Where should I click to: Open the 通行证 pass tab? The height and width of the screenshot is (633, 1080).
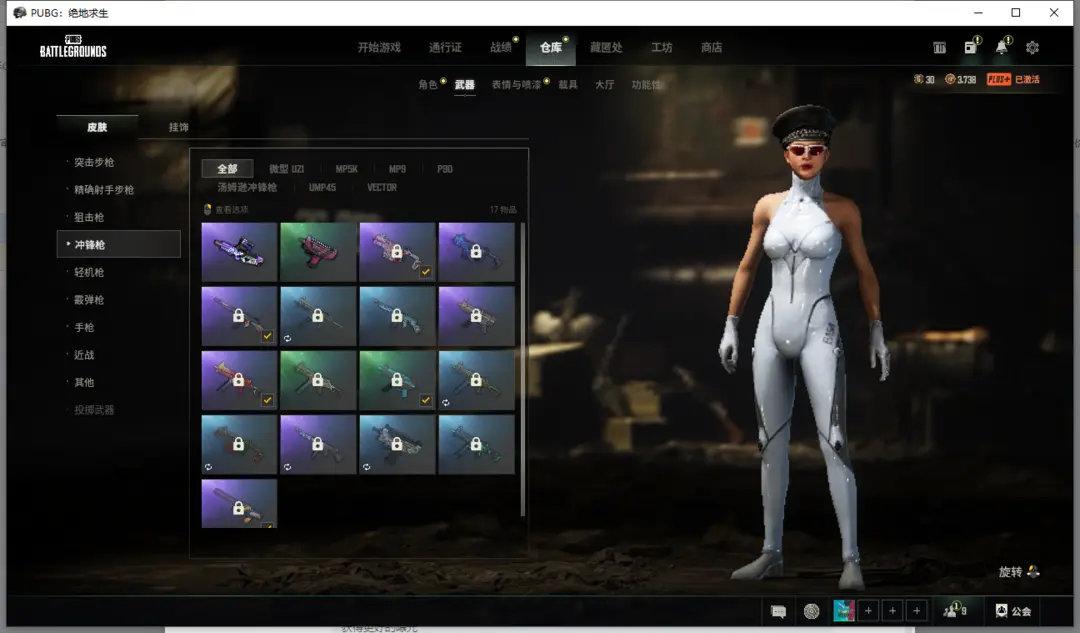[x=445, y=48]
